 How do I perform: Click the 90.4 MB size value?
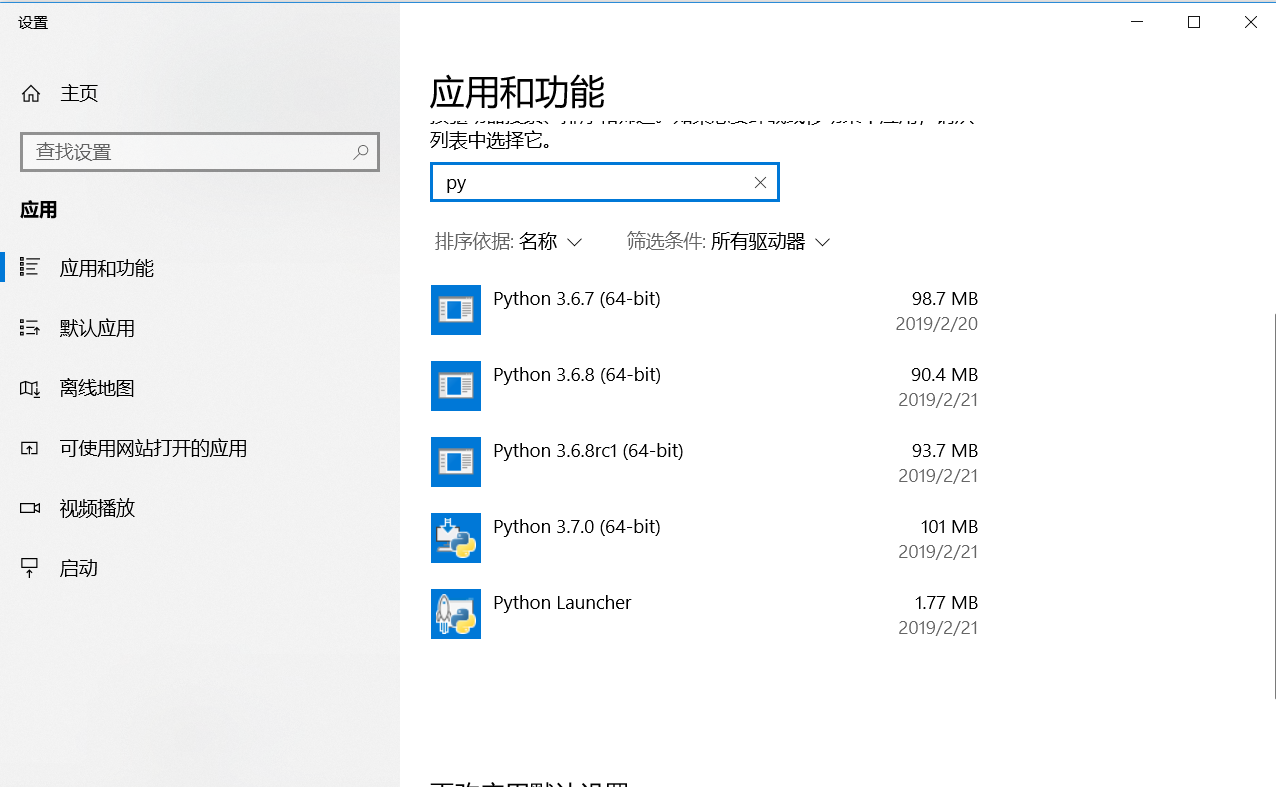pyautogui.click(x=944, y=375)
